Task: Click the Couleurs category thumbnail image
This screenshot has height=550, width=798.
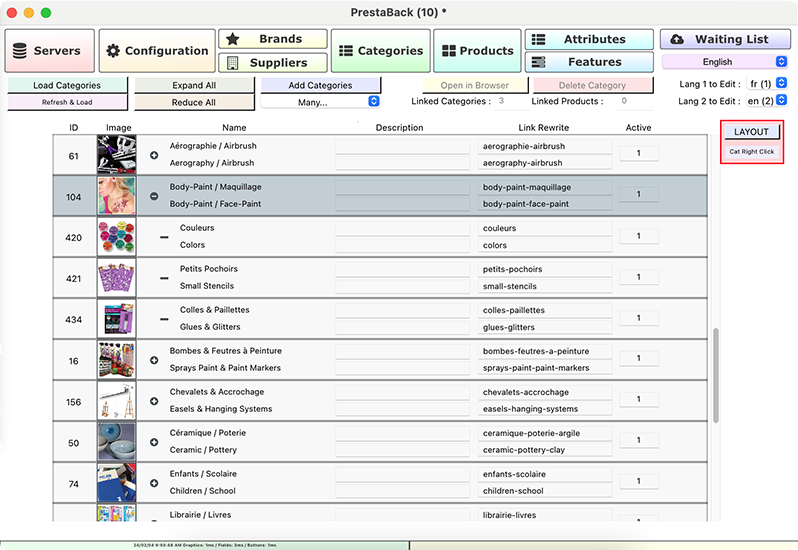Action: (x=116, y=237)
